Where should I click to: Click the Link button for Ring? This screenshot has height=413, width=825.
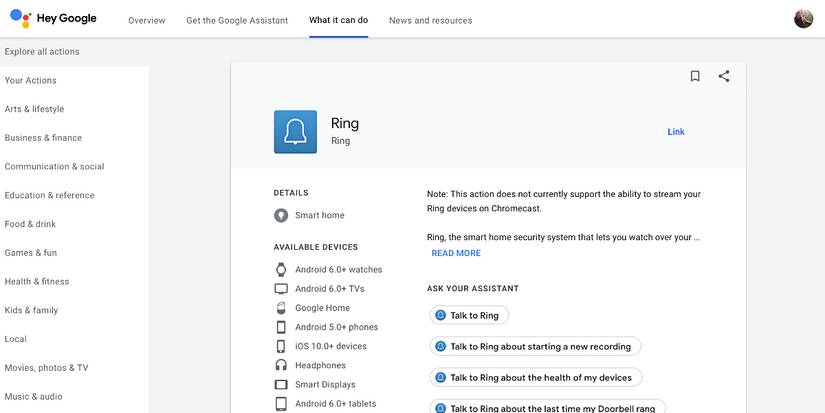tap(676, 132)
